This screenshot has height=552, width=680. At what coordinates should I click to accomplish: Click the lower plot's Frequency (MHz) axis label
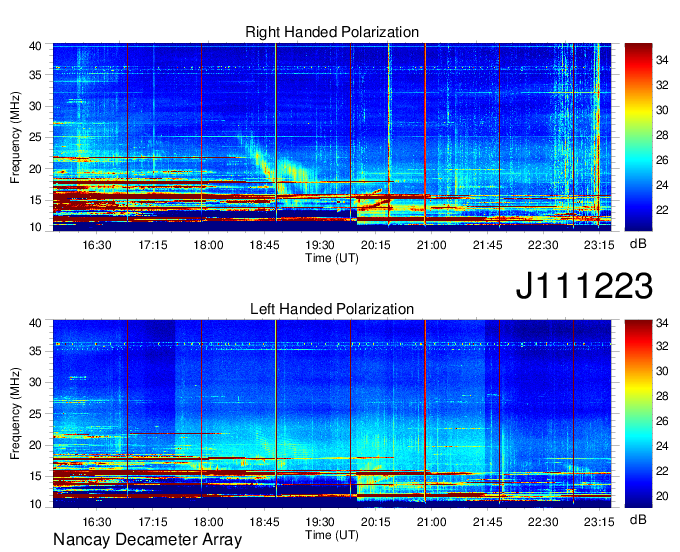click(x=15, y=414)
